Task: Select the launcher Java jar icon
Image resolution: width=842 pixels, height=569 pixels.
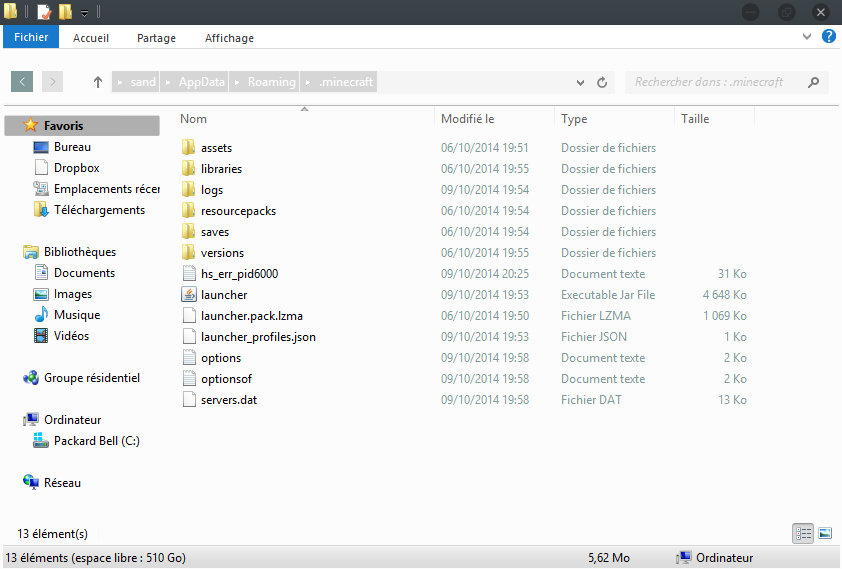Action: [189, 294]
